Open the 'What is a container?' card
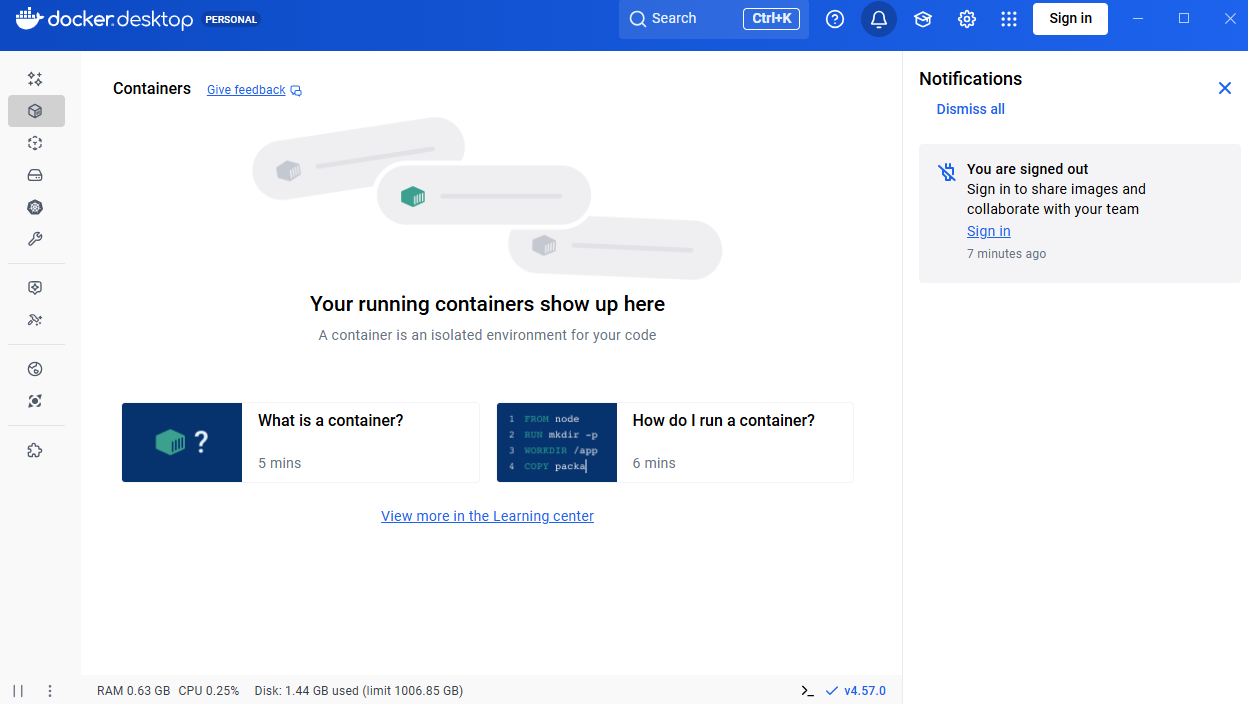This screenshot has height=704, width=1248. pyautogui.click(x=300, y=442)
